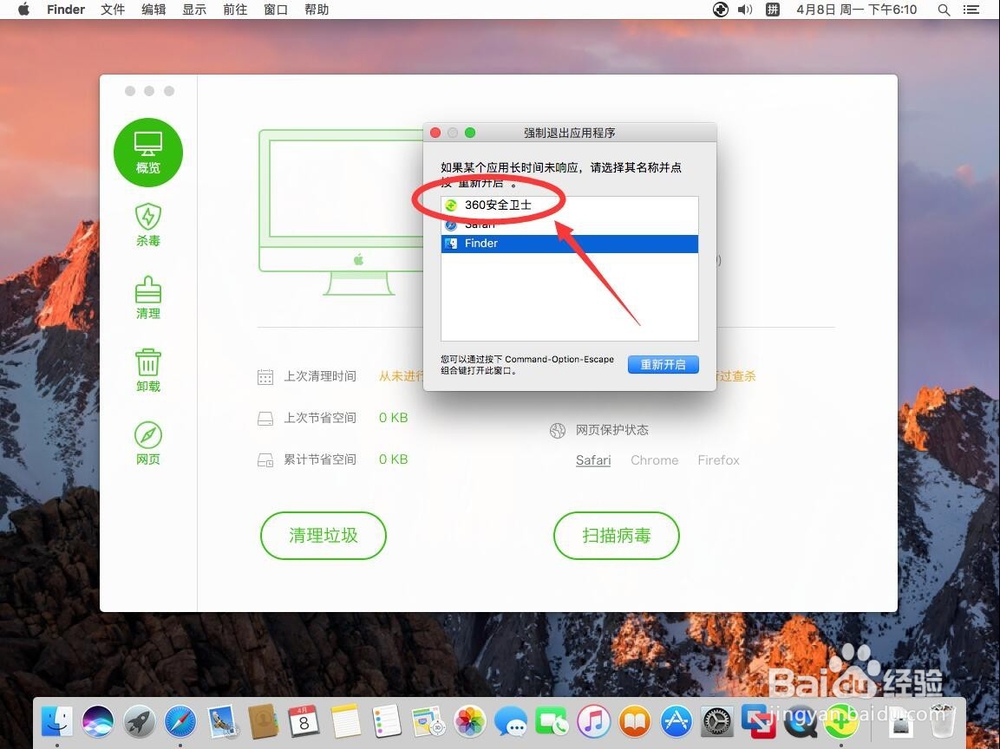Screen dimensions: 1000x749
Task: Open Contacts from the Dock
Action: click(263, 722)
